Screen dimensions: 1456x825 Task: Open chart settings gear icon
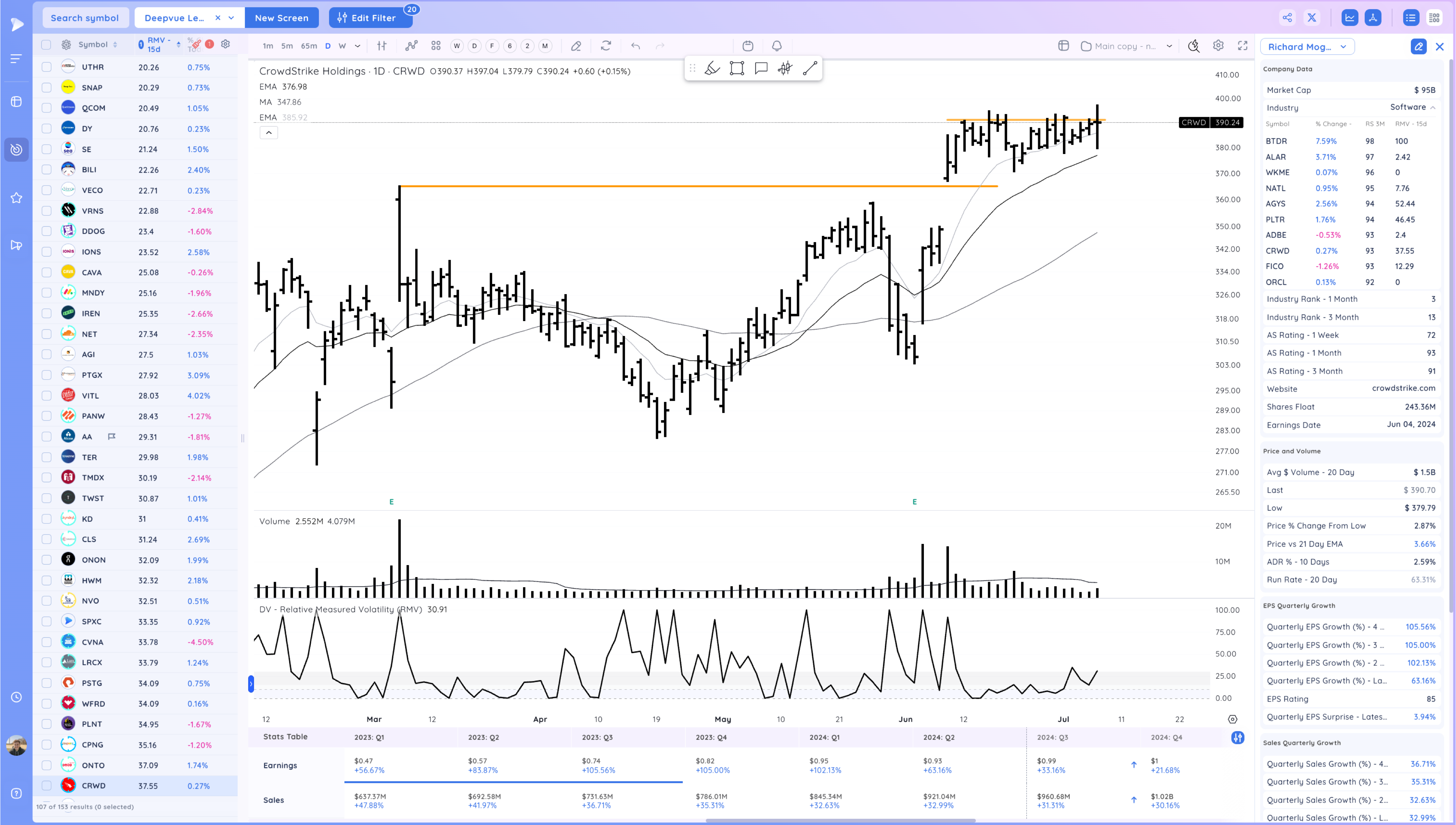coord(1218,46)
